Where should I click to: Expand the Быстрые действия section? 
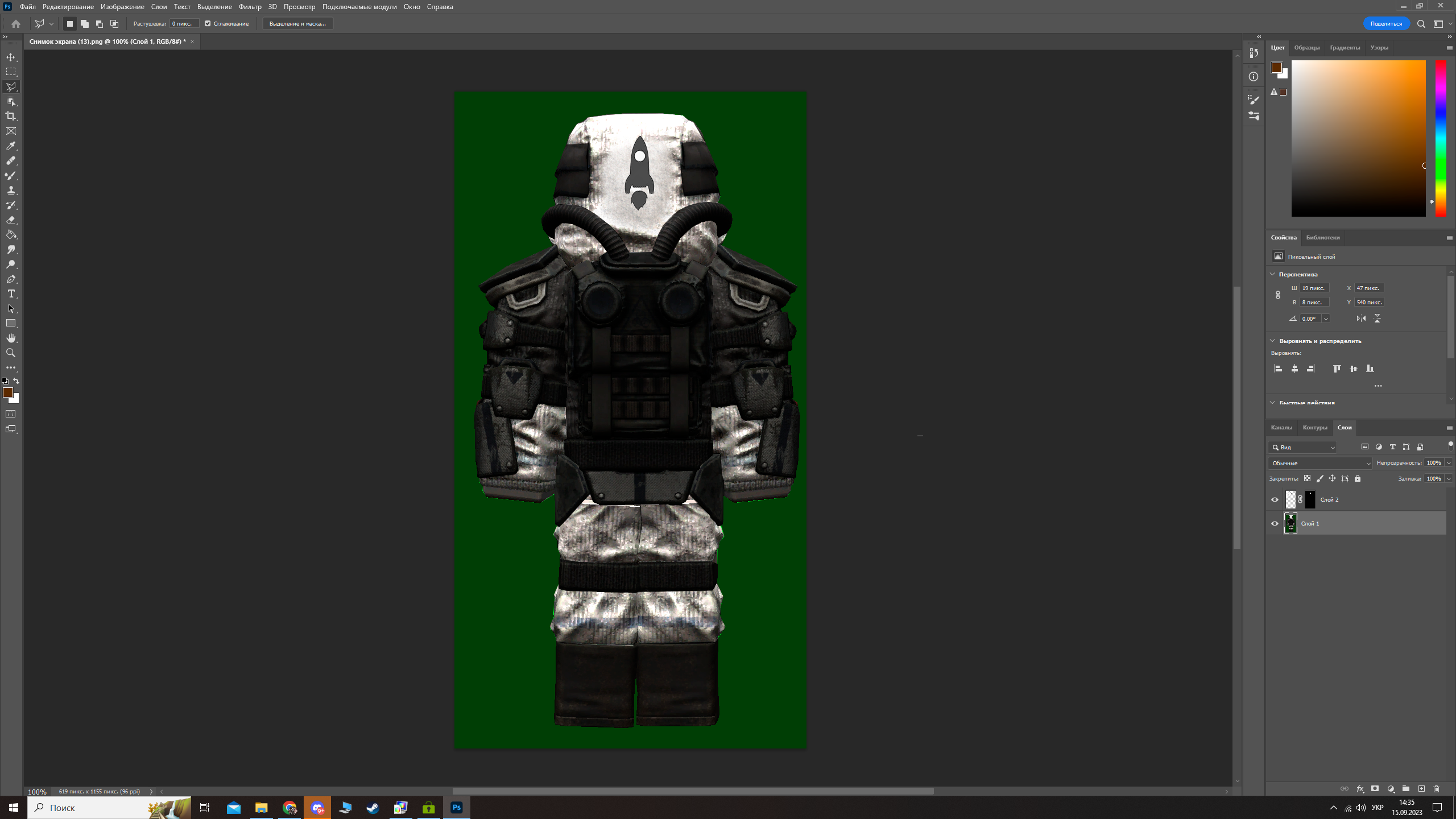click(x=1273, y=403)
